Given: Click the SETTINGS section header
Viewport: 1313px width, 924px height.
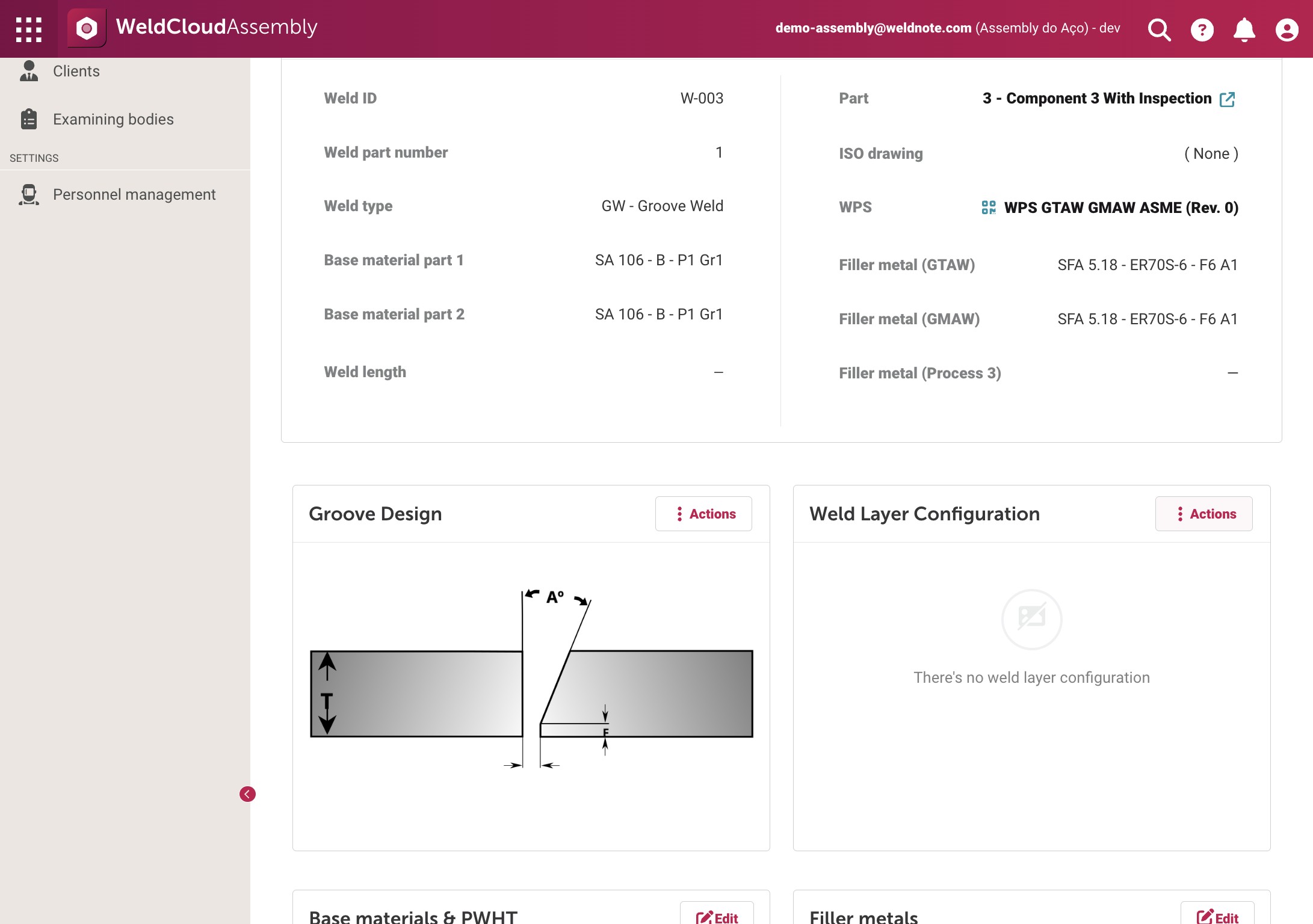Looking at the screenshot, I should tap(34, 158).
